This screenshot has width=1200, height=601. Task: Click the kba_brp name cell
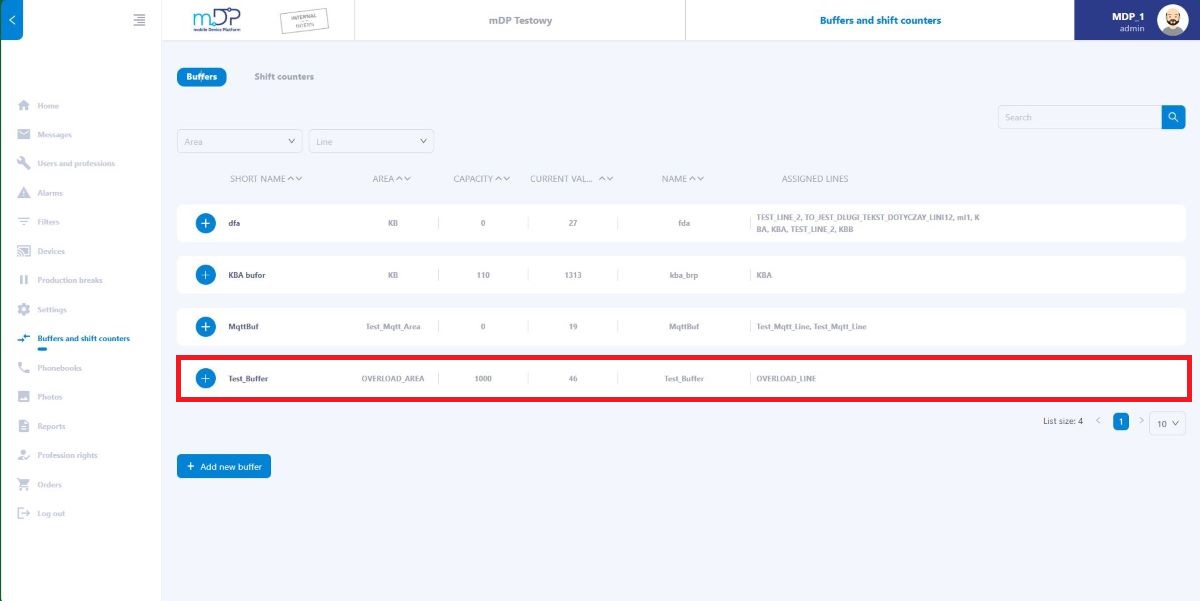685,275
